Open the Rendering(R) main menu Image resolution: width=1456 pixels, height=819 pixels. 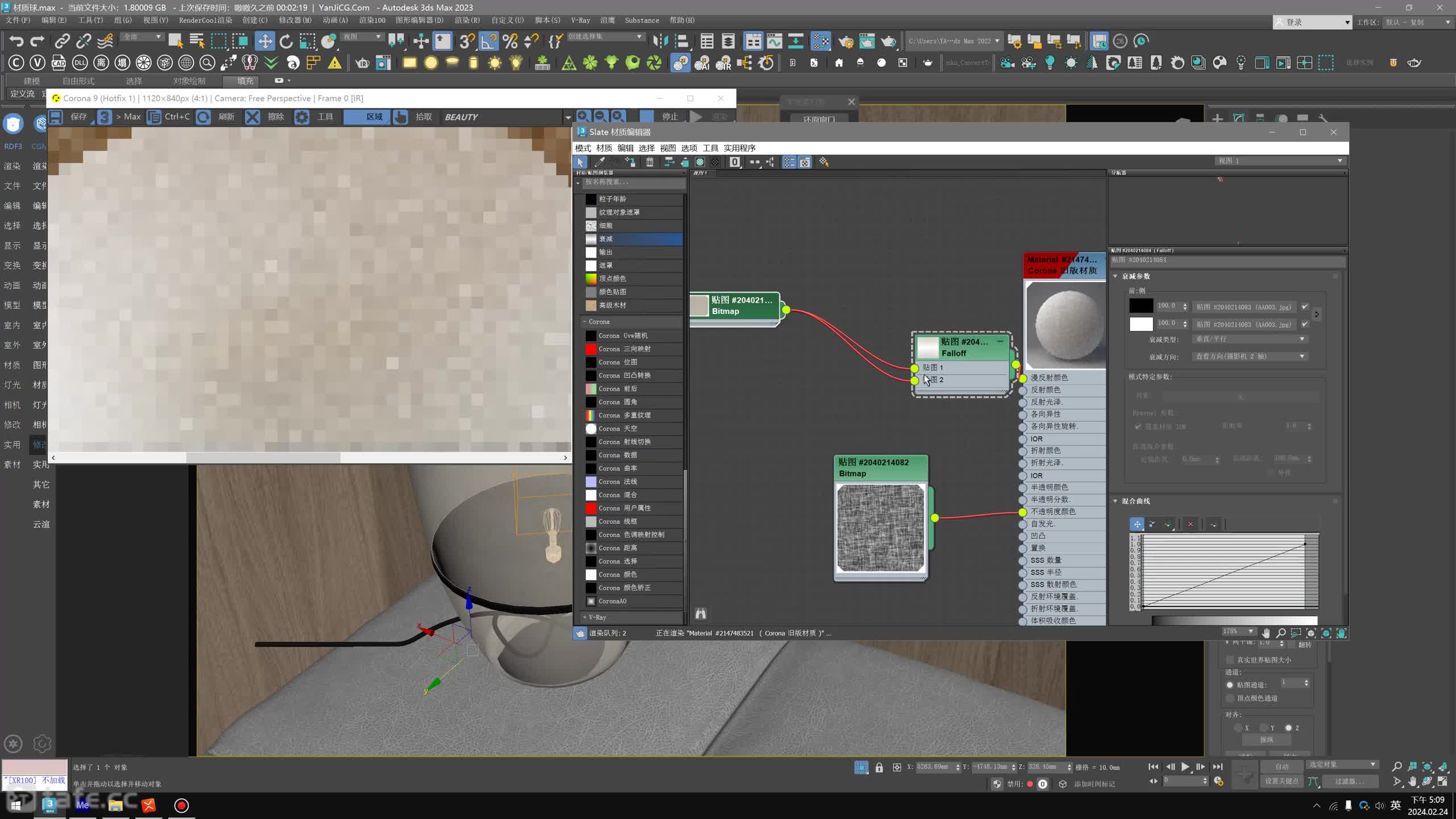[x=467, y=20]
